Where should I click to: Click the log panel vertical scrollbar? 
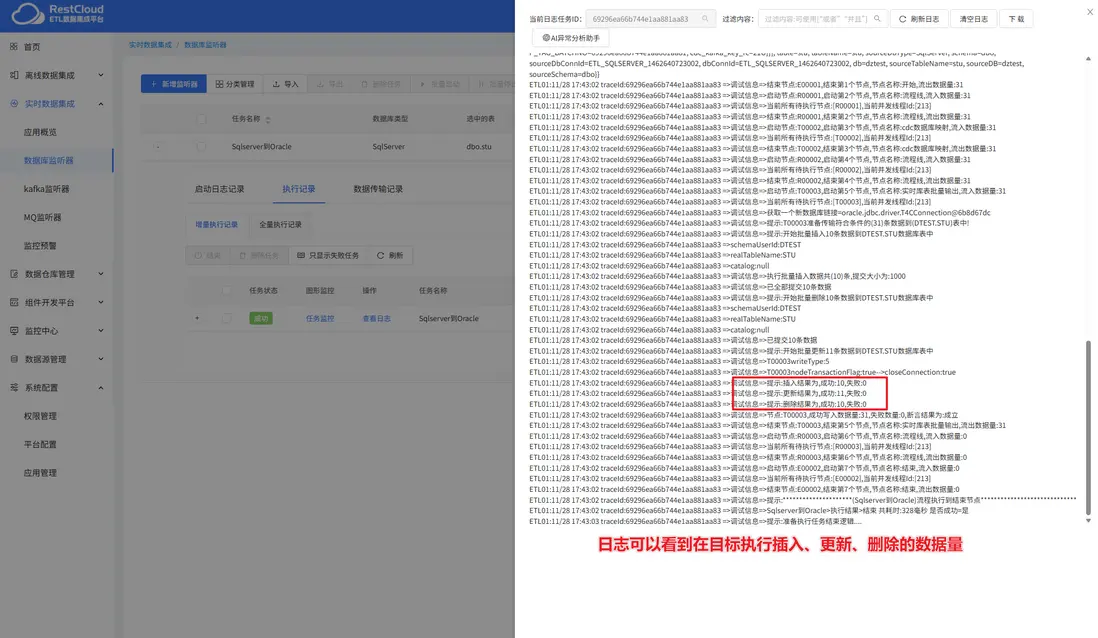1087,427
